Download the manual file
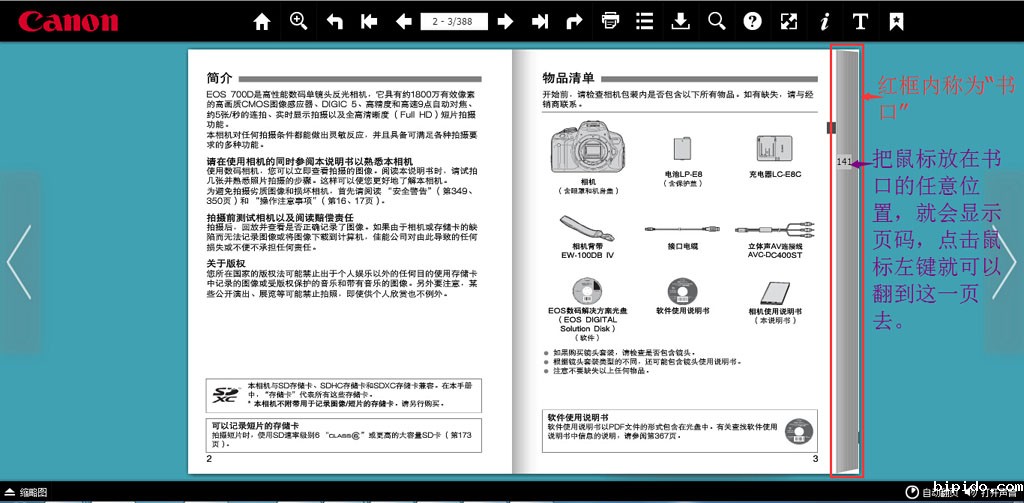This screenshot has width=1024, height=503. click(x=680, y=21)
